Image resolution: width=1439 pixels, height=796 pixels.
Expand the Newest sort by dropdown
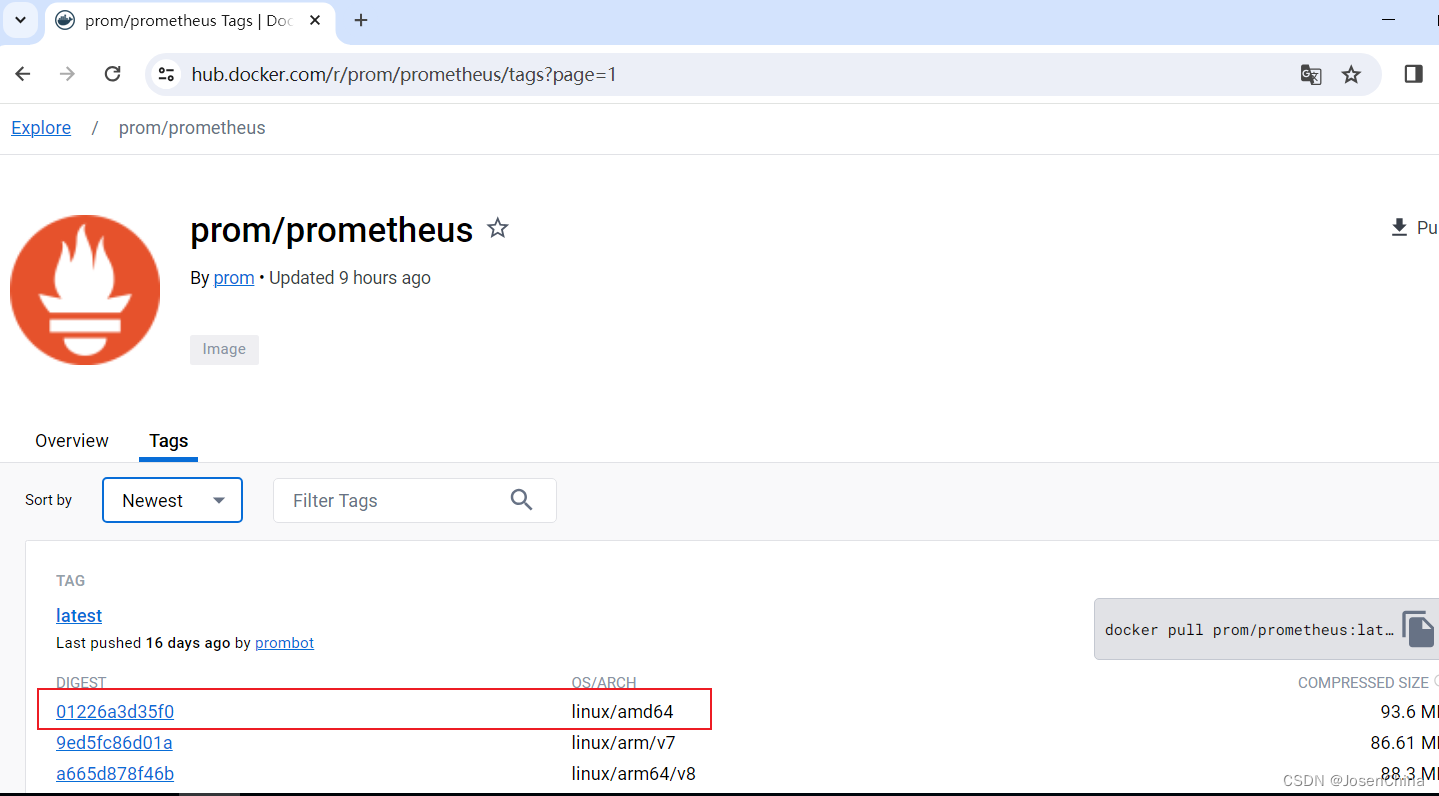172,500
